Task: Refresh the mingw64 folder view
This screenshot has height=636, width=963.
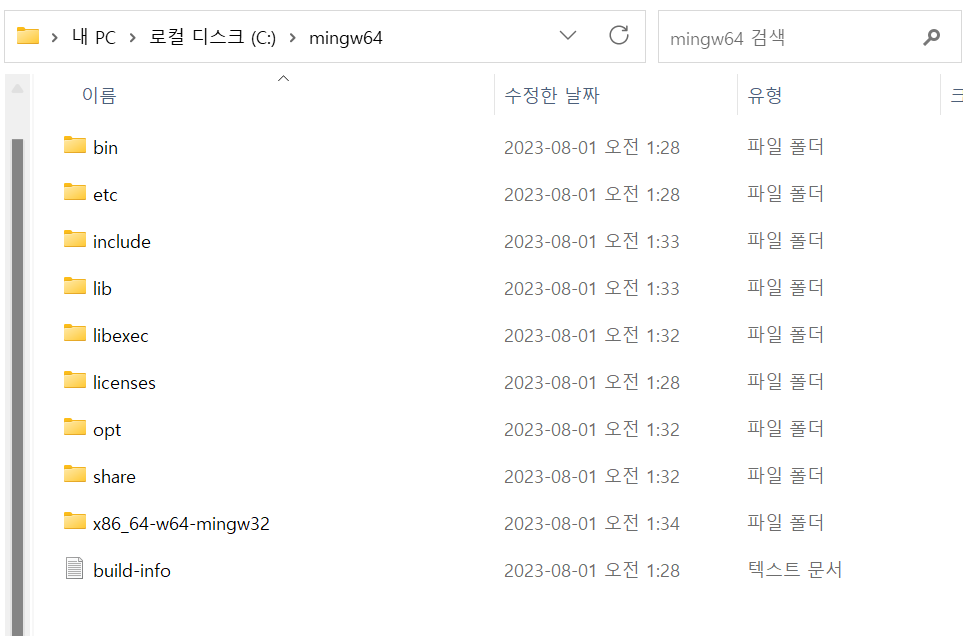Action: pyautogui.click(x=618, y=36)
